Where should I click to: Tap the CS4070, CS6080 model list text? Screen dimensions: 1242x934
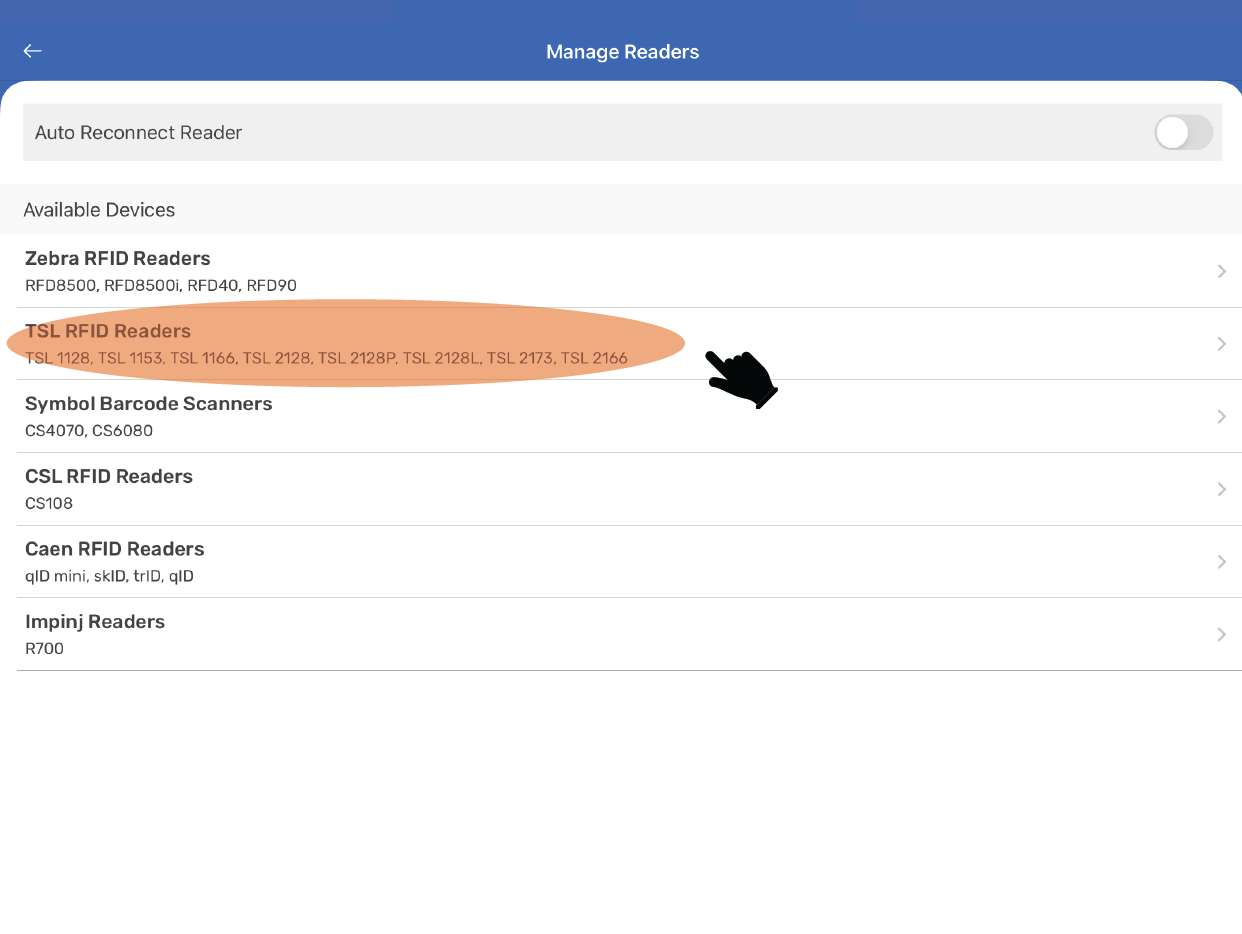88,431
